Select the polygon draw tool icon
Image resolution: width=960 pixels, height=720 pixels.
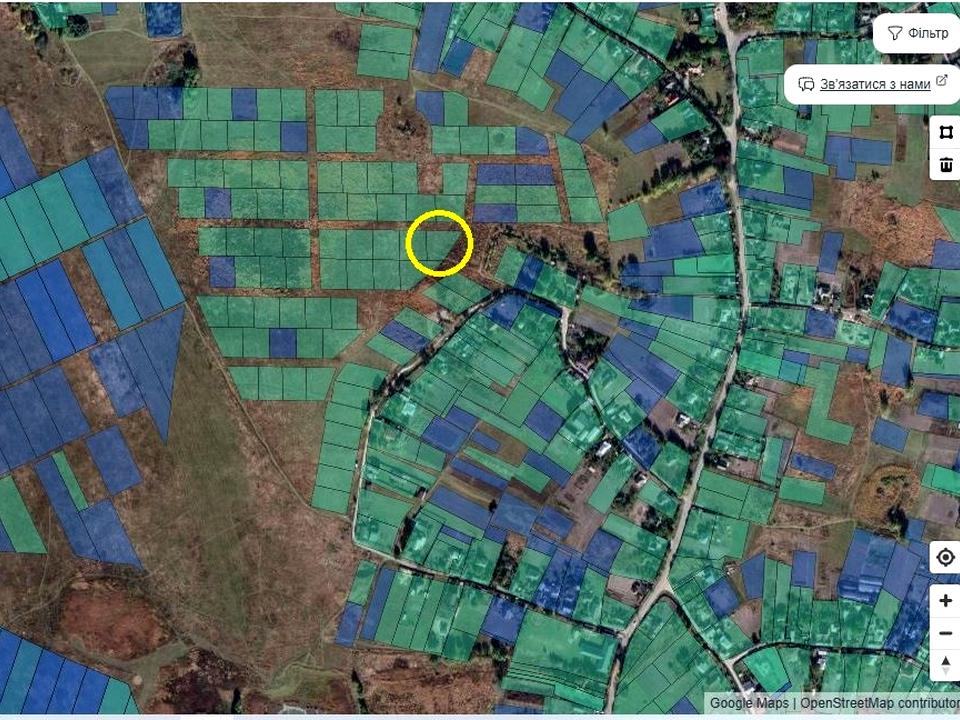click(x=946, y=132)
